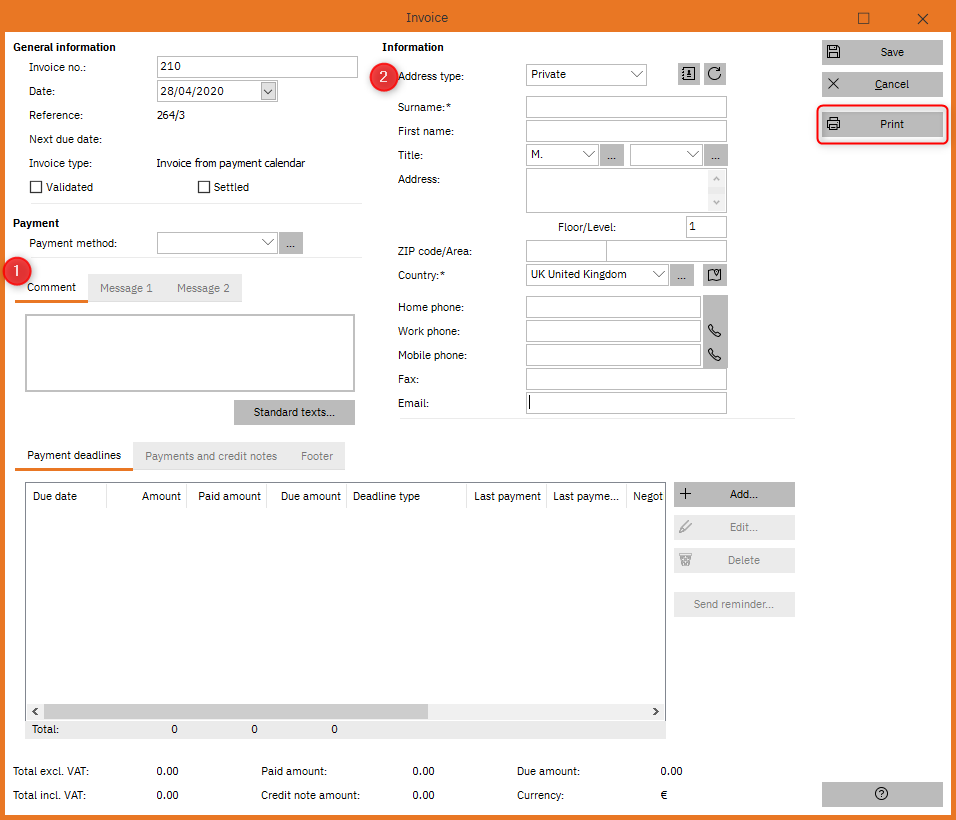Click the Work phone field
The width and height of the screenshot is (956, 820).
tap(613, 331)
